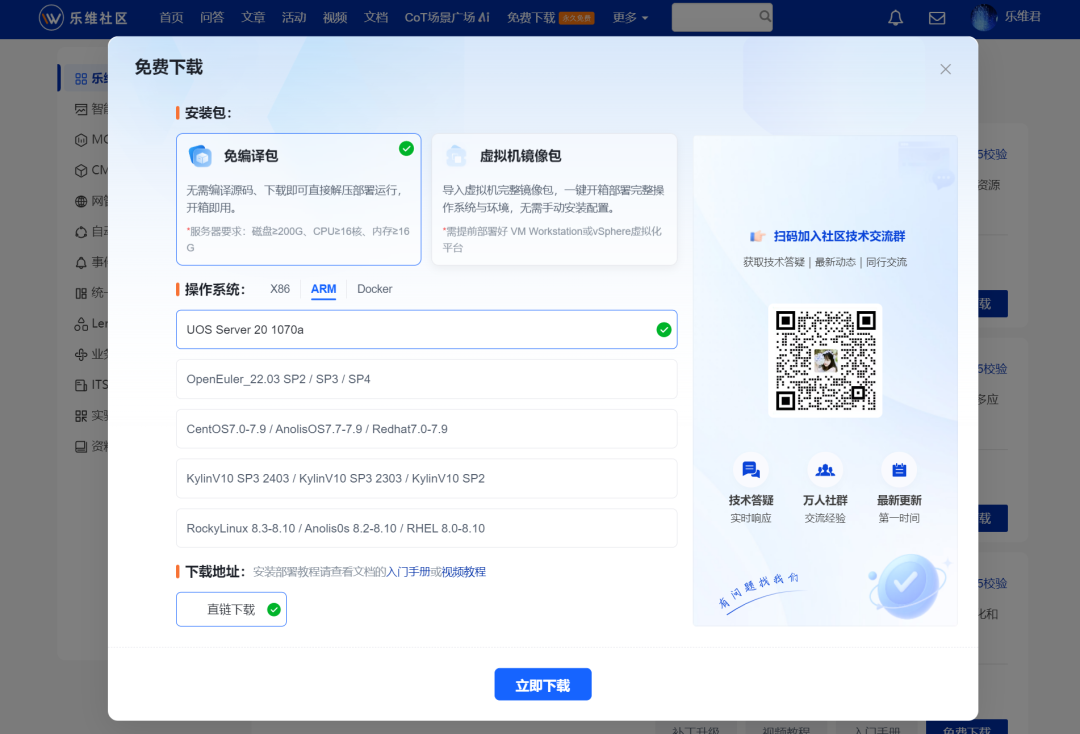Click the sidebar 实 grid icon
This screenshot has height=734, width=1080.
pyautogui.click(x=81, y=416)
